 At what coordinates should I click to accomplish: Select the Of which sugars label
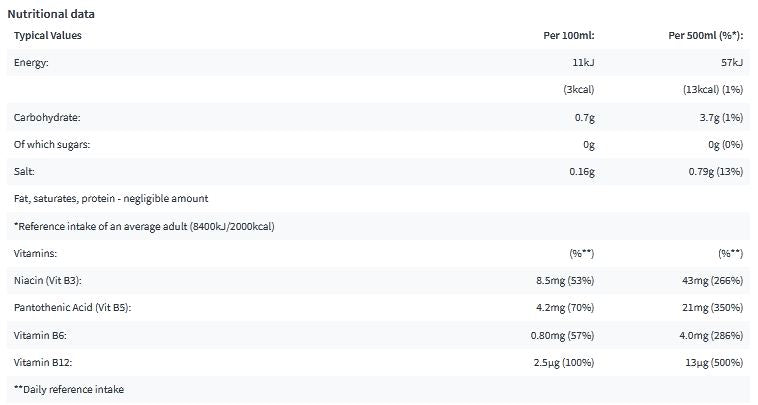coord(52,145)
